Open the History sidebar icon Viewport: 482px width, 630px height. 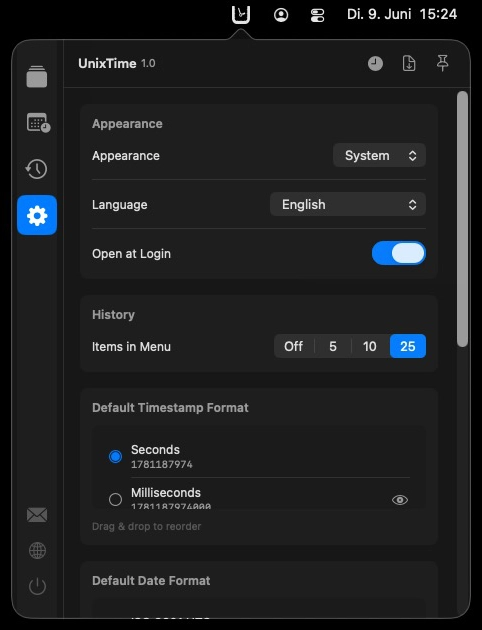37,169
